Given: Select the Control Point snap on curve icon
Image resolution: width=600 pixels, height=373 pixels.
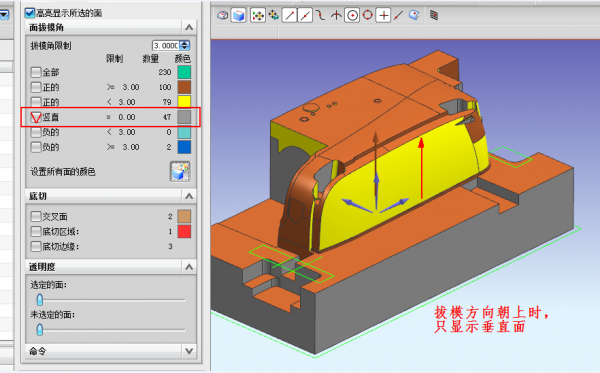Looking at the screenshot, I should 320,16.
